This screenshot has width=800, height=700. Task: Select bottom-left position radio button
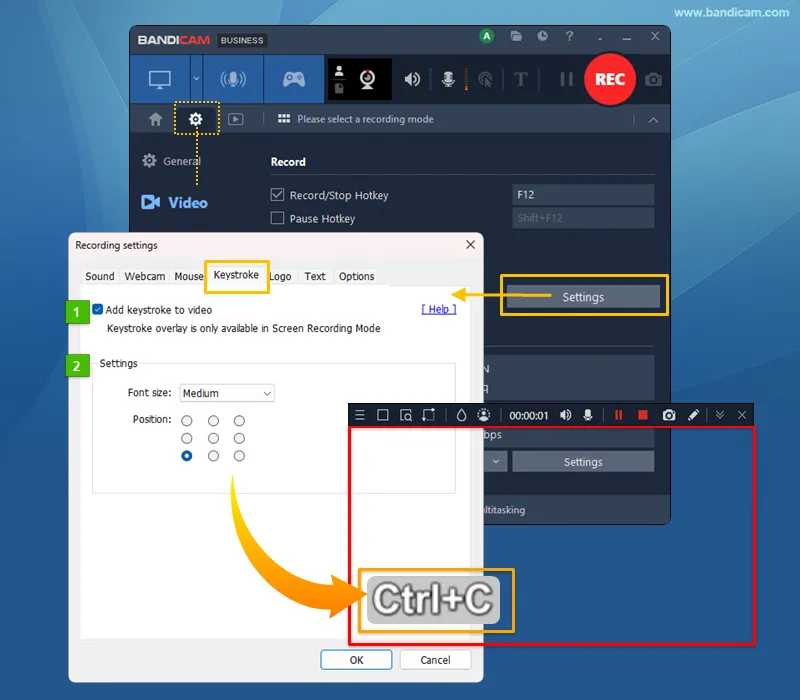[x=187, y=456]
